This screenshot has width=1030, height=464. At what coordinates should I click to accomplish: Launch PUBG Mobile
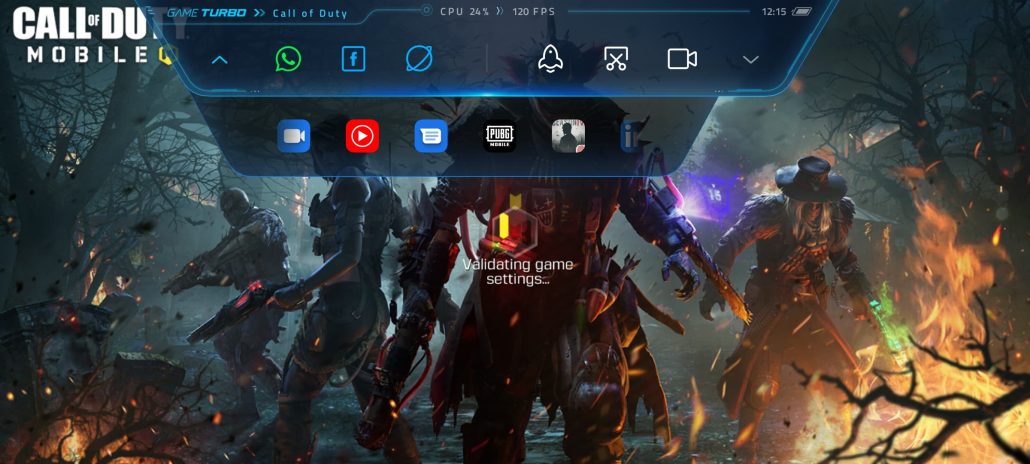(x=500, y=136)
